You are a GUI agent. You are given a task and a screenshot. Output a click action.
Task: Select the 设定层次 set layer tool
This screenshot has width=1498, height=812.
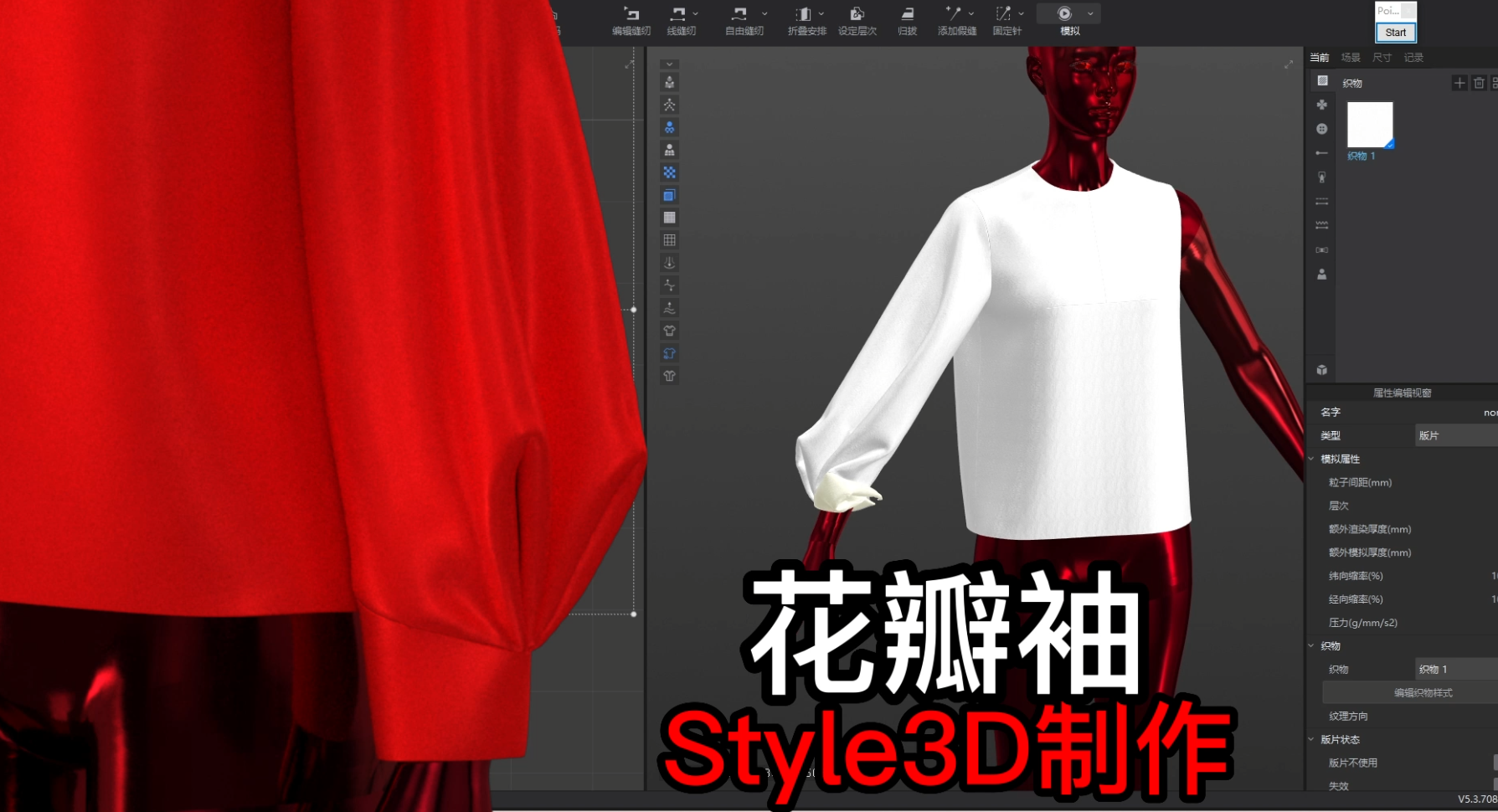857,21
